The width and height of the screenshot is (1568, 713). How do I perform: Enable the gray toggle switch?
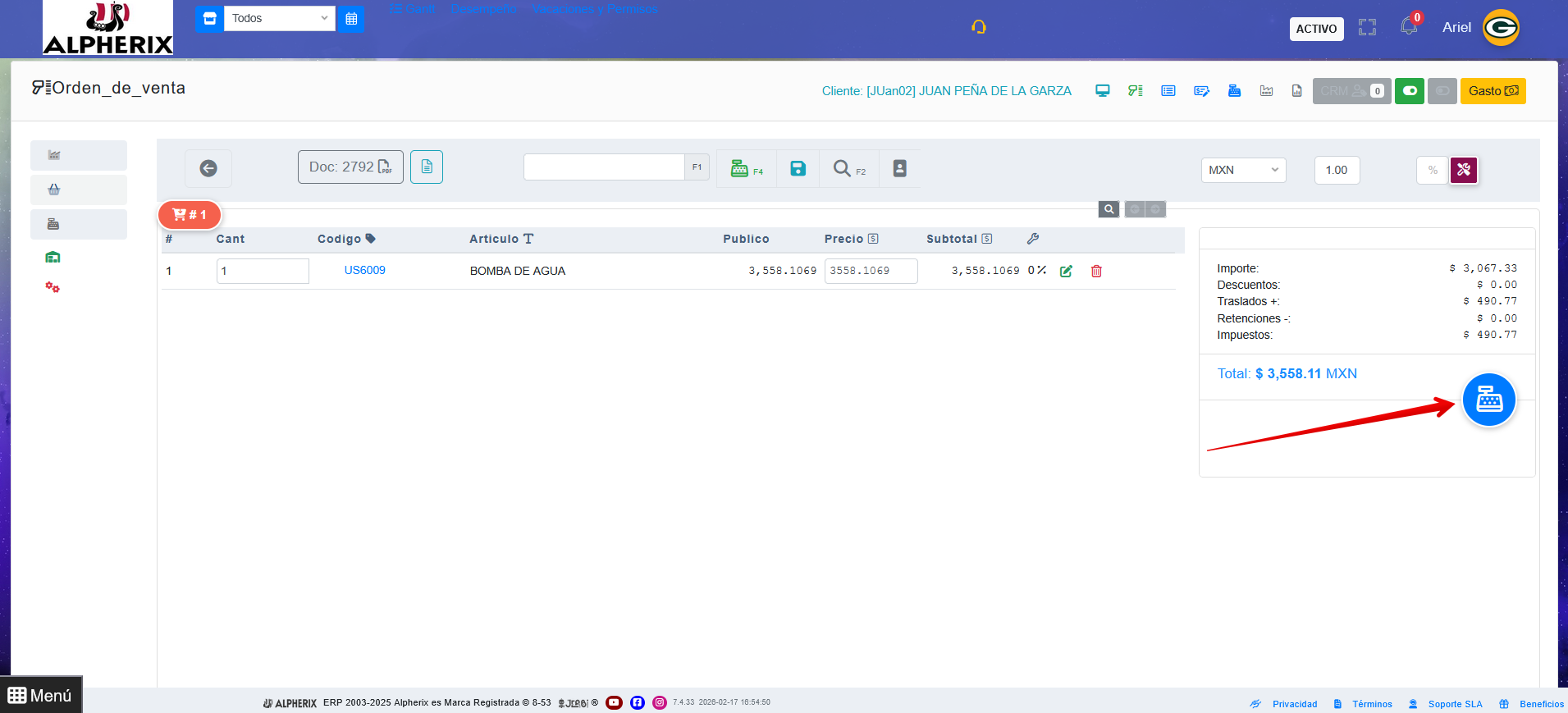[1442, 91]
